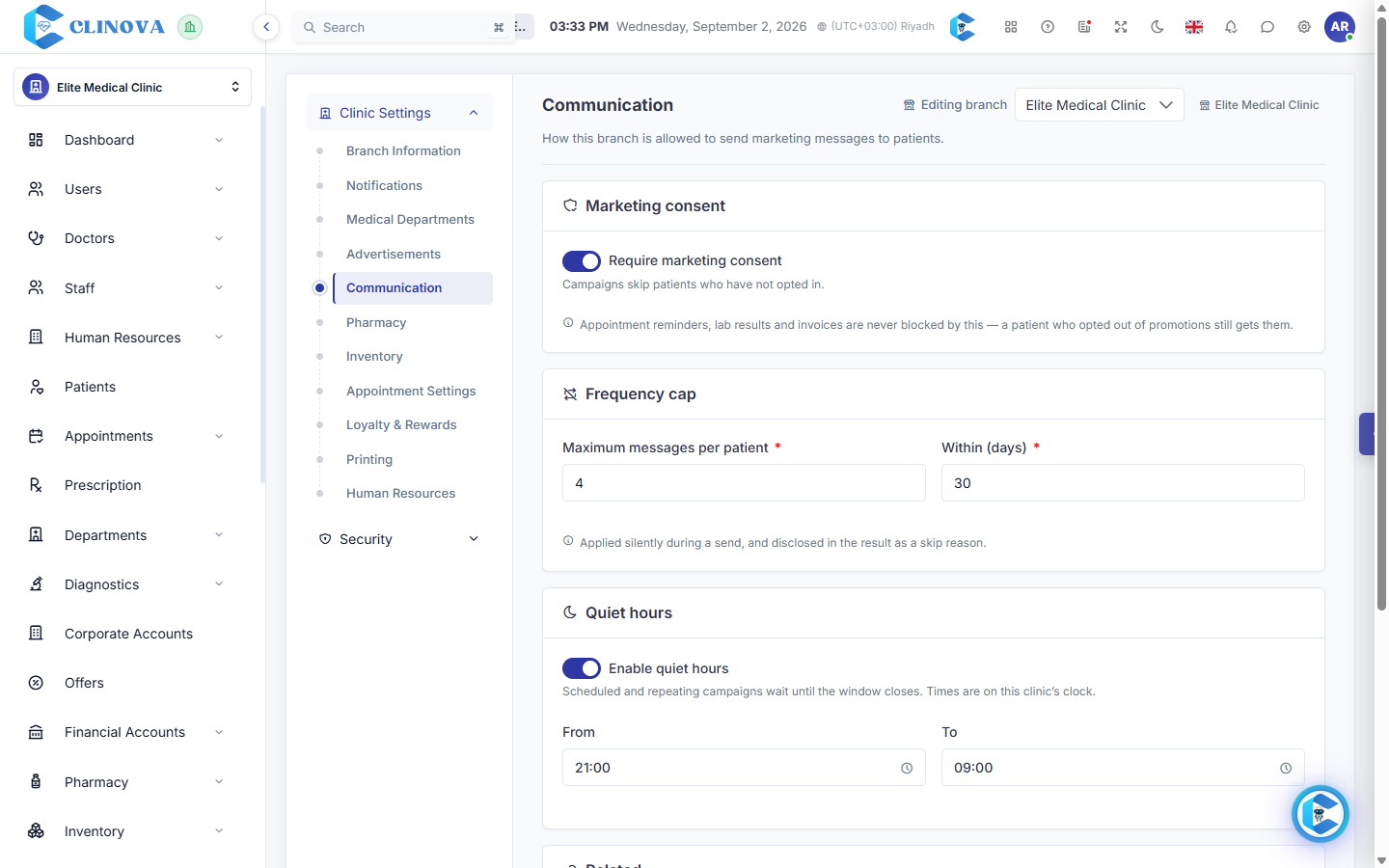Click the Offers icon in sidebar
Screen dimensions: 1389x868
pos(36,683)
